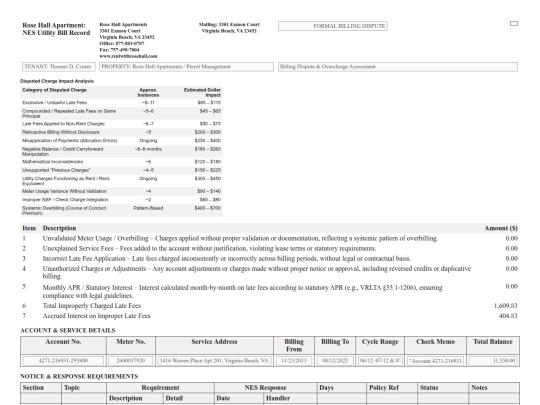This screenshot has width=540, height=405.
Task: Click the 'Topic' column header
Action: coord(72,387)
